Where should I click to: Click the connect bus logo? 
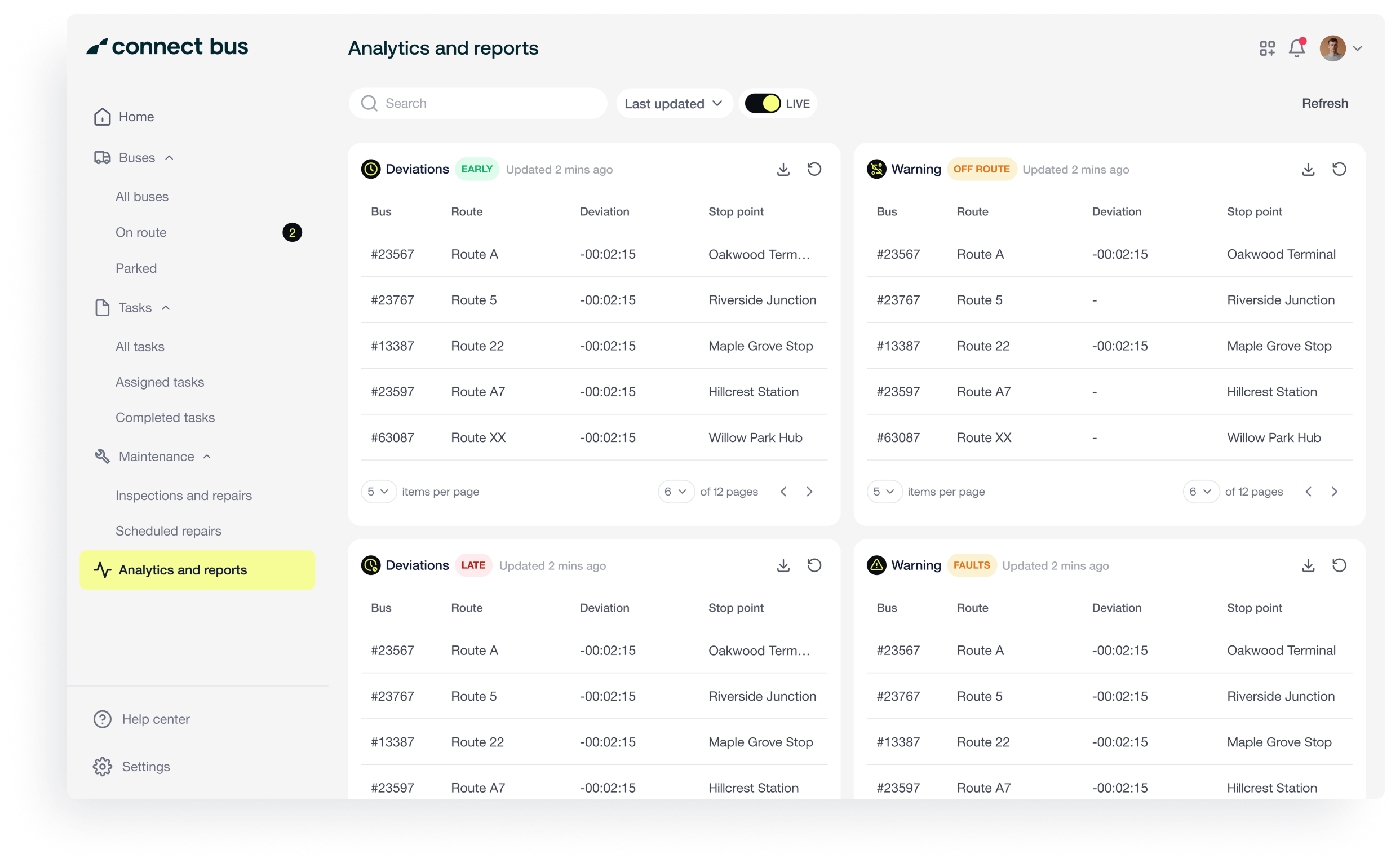(x=167, y=46)
